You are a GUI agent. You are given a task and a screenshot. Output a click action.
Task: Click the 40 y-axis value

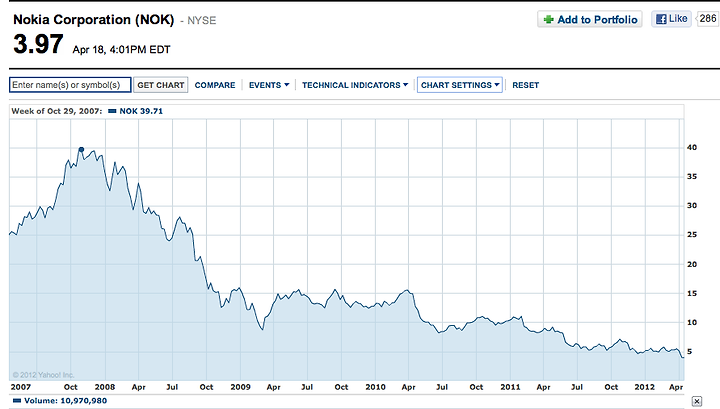692,147
